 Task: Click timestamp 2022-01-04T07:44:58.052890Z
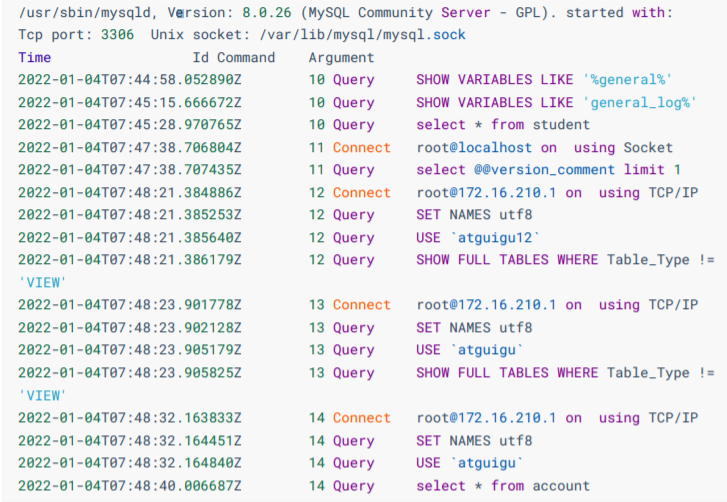[x=130, y=80]
